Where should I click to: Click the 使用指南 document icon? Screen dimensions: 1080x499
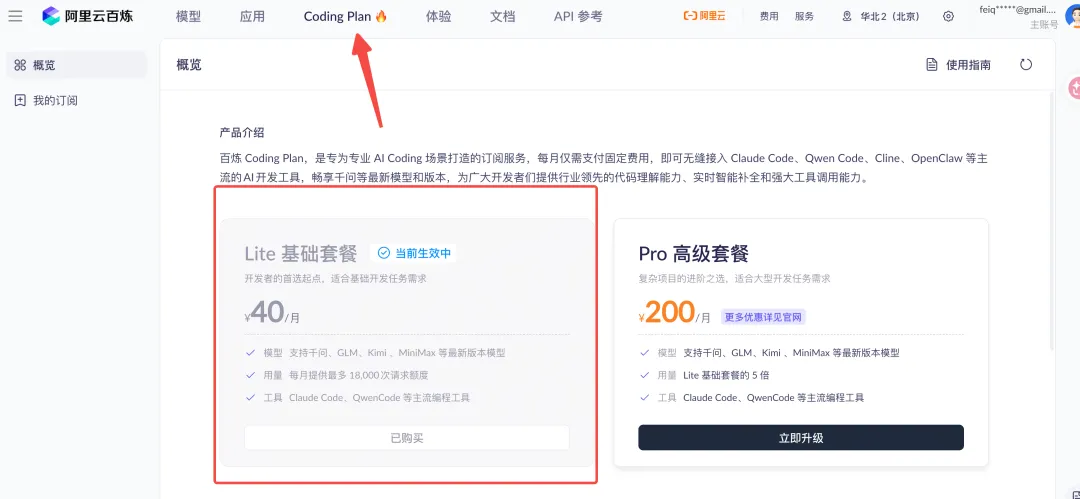tap(931, 65)
